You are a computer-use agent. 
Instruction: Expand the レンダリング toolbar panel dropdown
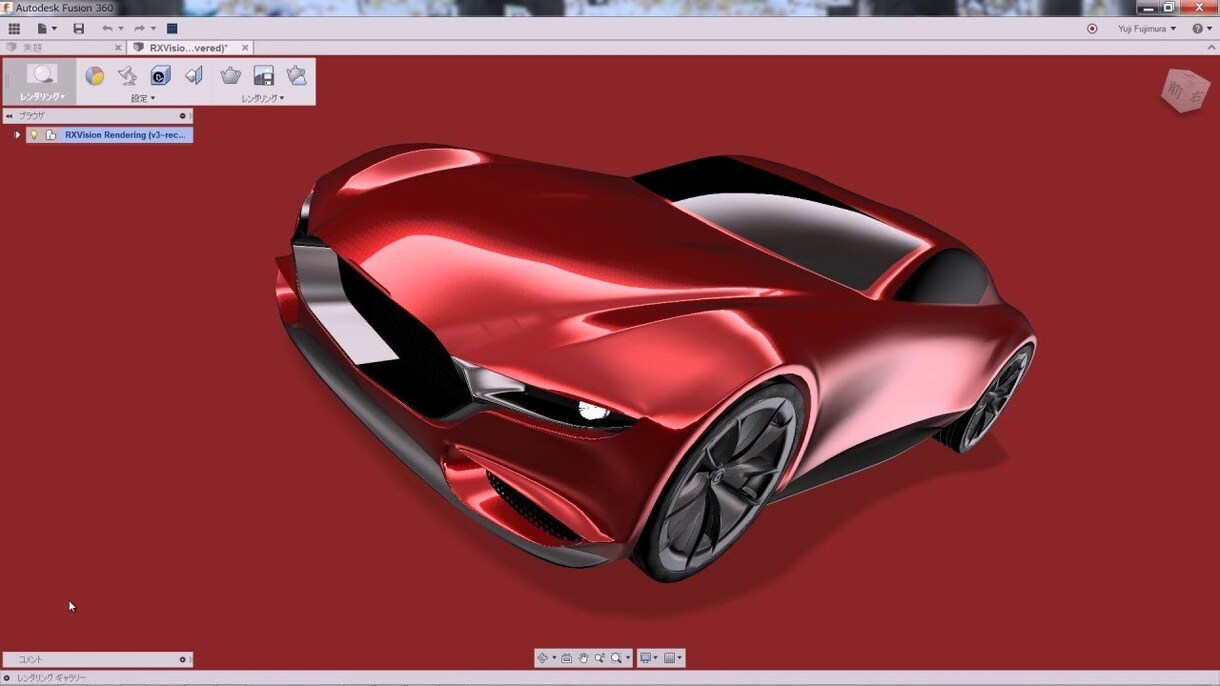(263, 98)
